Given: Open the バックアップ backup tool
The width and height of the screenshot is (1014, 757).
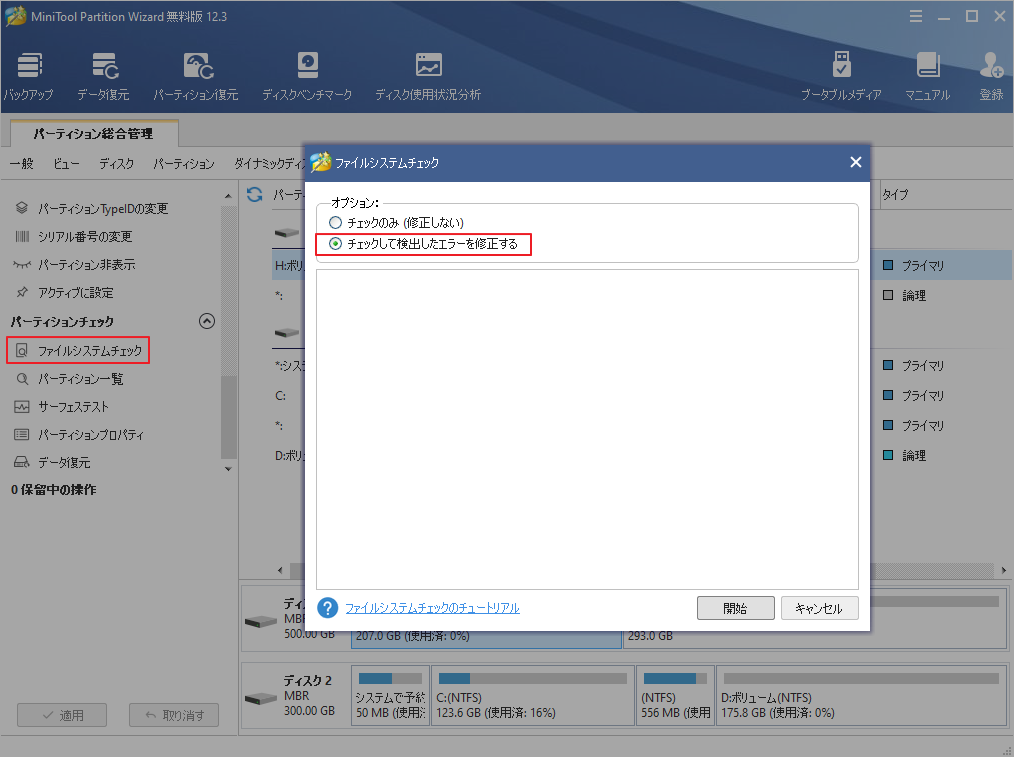Looking at the screenshot, I should [x=27, y=76].
